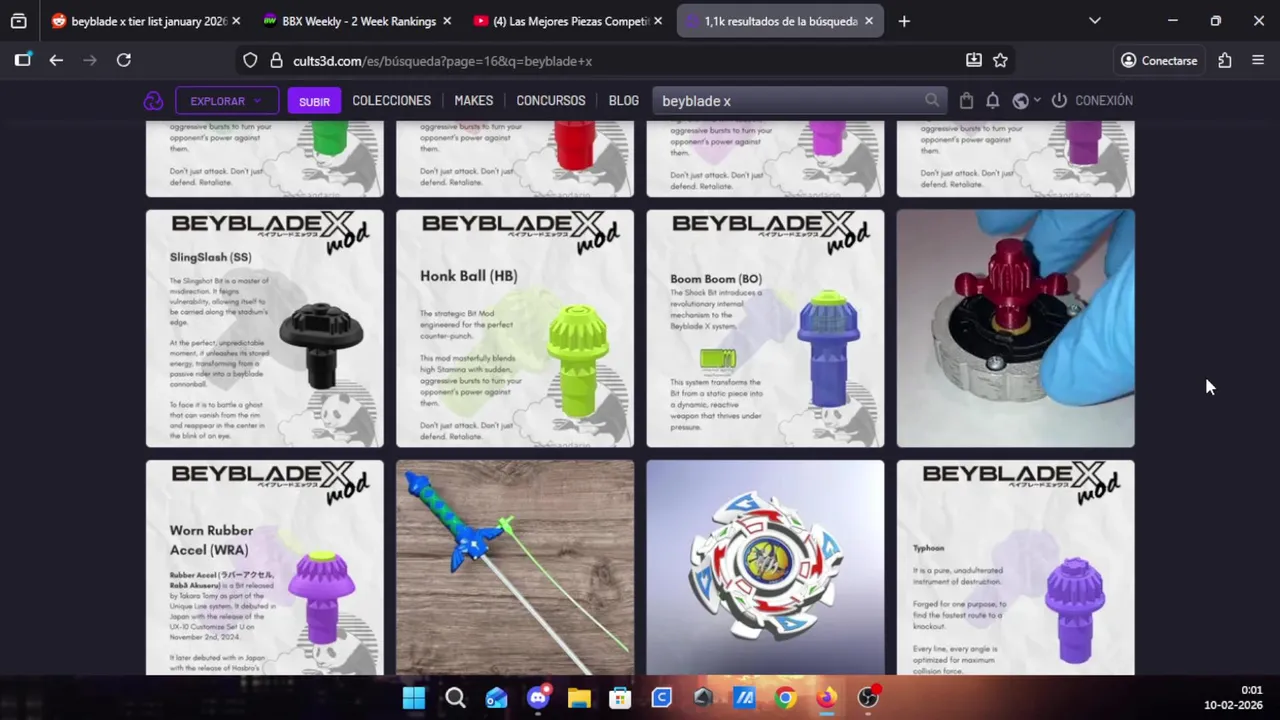Open the Worn Rubber Accel (WRA) card

tap(265, 567)
